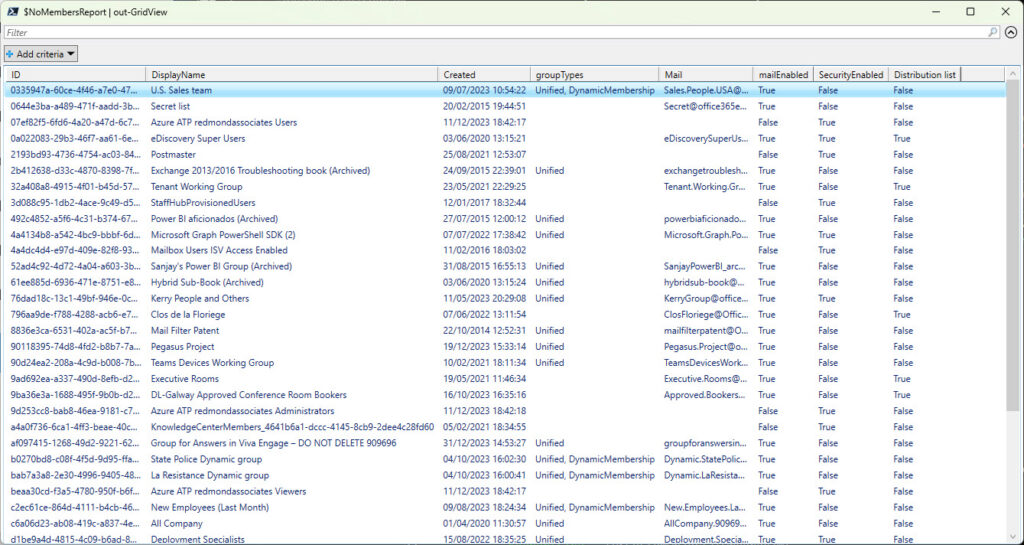Viewport: 1024px width, 545px height.
Task: Collapse the criteria panel with chevron button
Action: (1011, 32)
